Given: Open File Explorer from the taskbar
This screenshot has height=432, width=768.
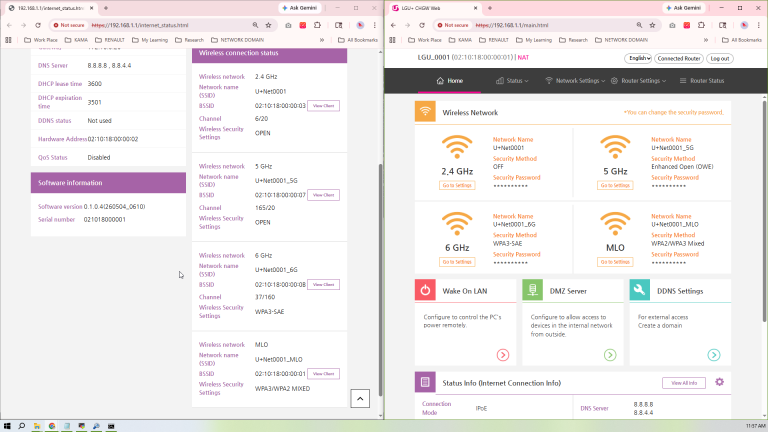Looking at the screenshot, I should 37,426.
